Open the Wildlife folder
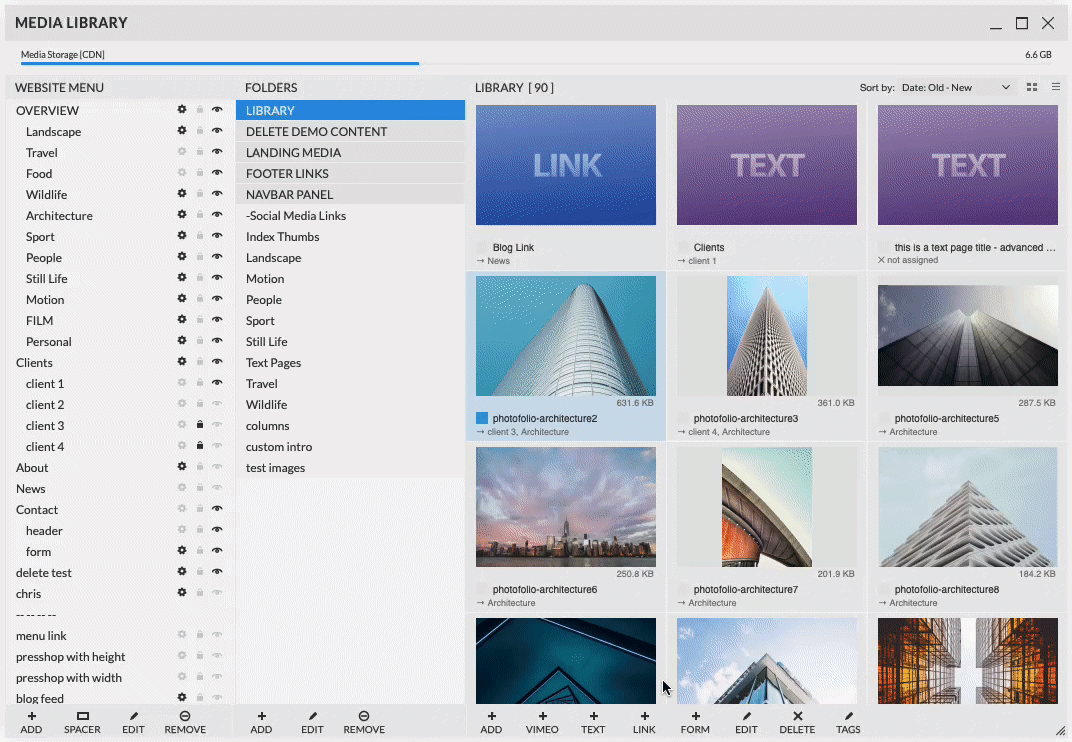Screen dimensions: 1072x742 point(266,404)
